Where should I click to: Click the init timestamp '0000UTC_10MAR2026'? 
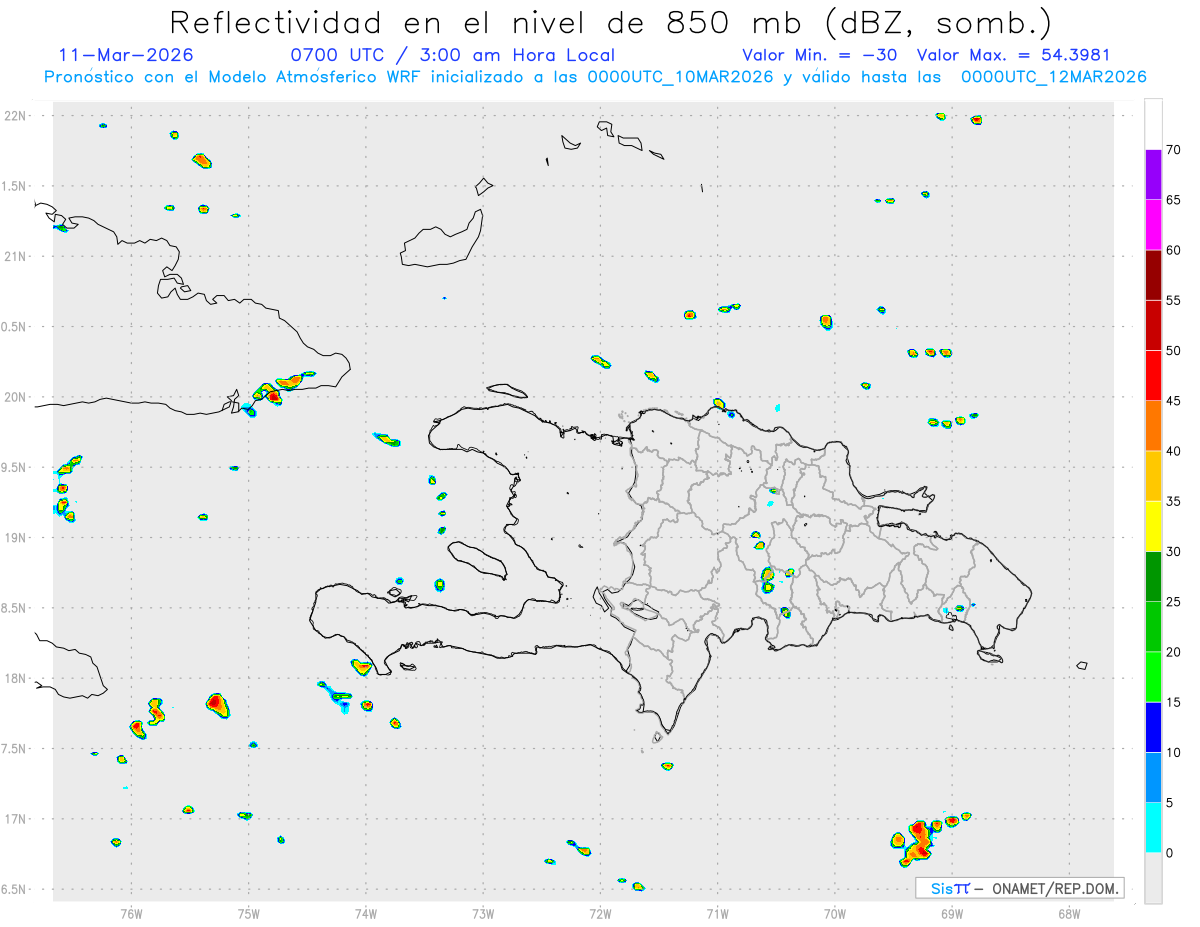click(680, 77)
